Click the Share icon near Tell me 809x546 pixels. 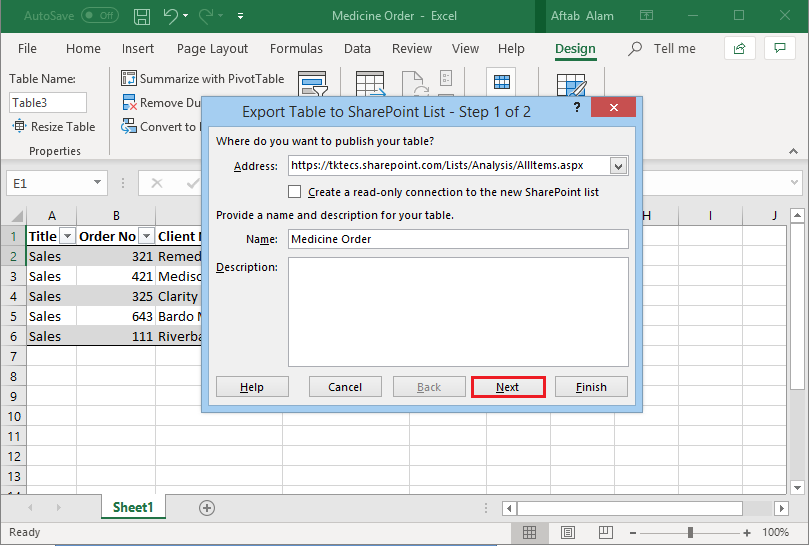click(x=739, y=48)
